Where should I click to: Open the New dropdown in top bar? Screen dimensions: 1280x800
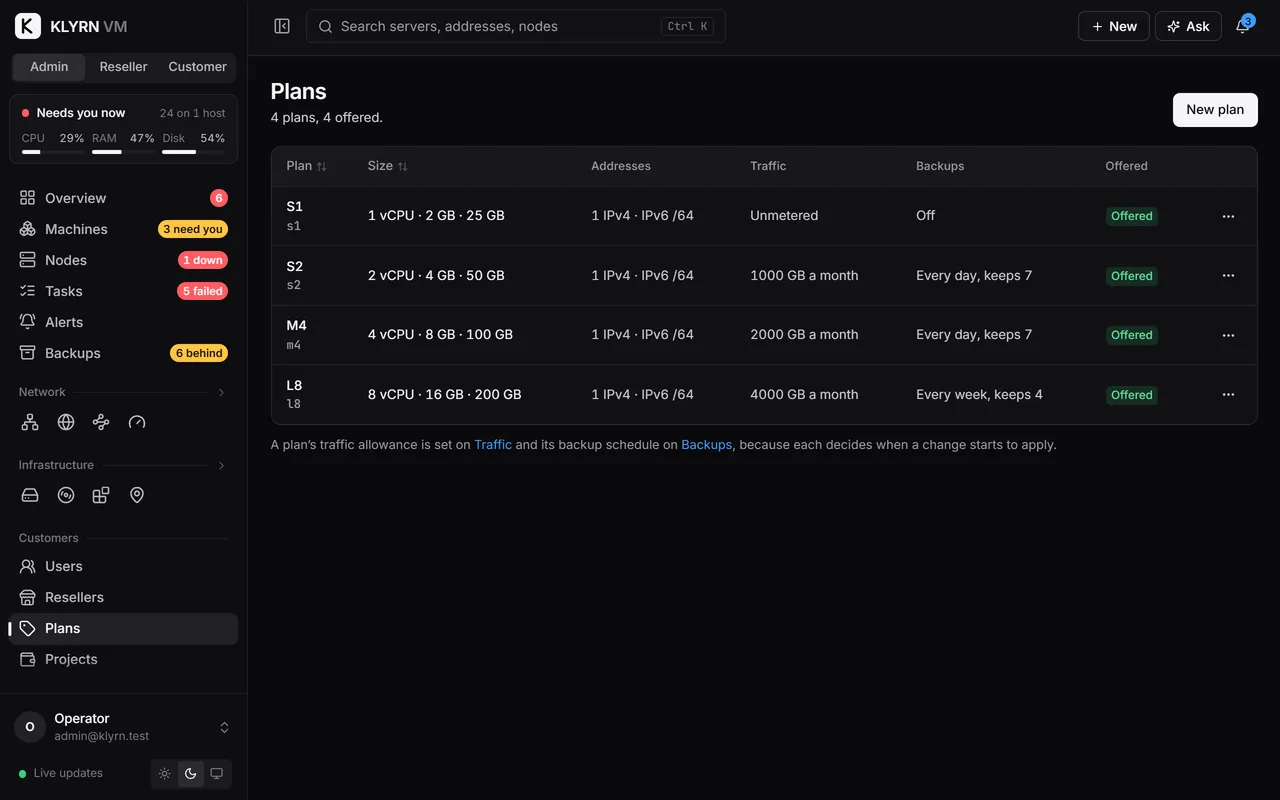point(1113,26)
